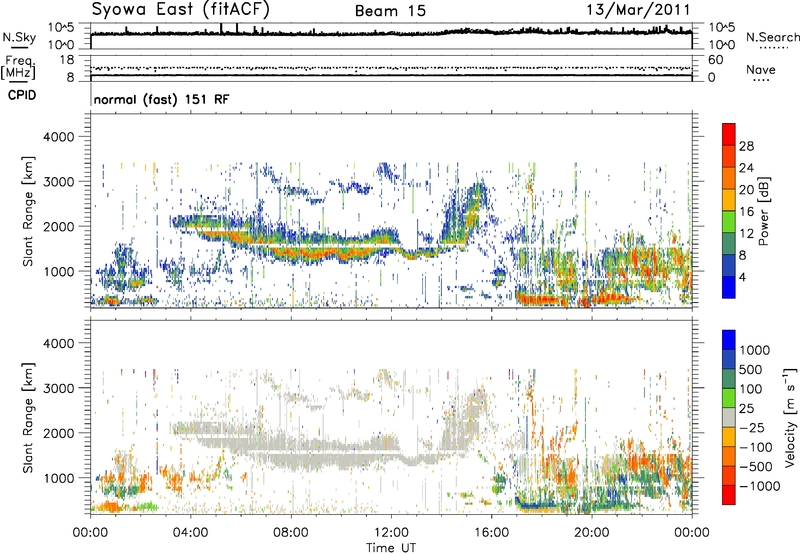Click the '12:00' time axis label
Viewport: 800px width, 554px height.
pyautogui.click(x=391, y=532)
